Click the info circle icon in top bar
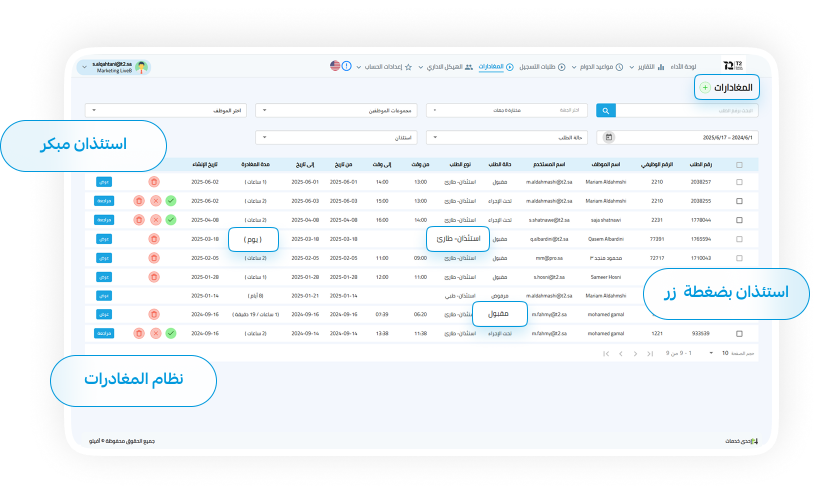821x493 pixels. tap(347, 66)
